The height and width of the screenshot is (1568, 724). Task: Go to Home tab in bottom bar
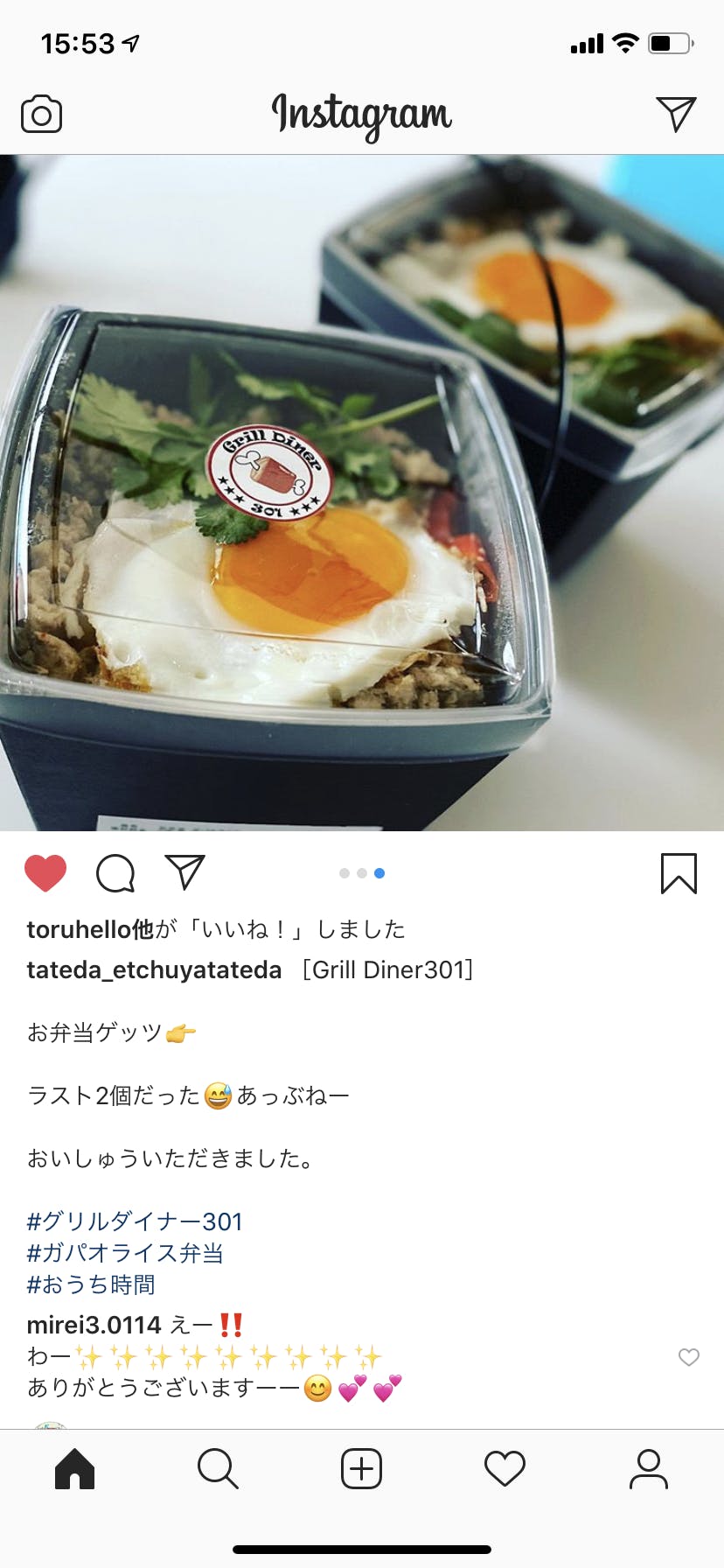click(x=74, y=1468)
